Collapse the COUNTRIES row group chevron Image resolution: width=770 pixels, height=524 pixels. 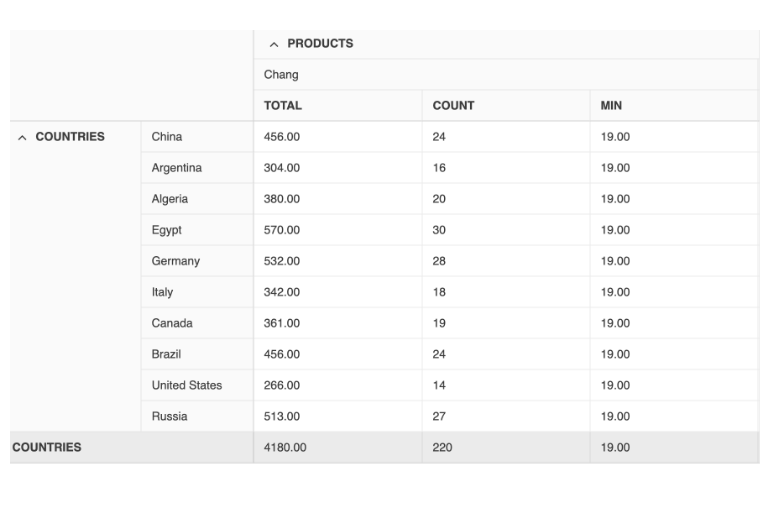(22, 137)
